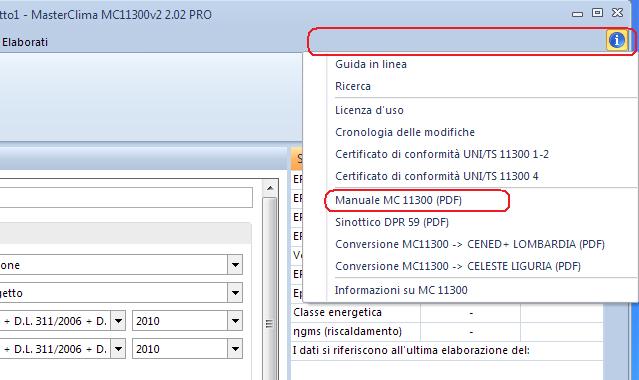Open Conversione MC11300 CELESTE LIGURIA PDF
This screenshot has height=380, width=639.
pyautogui.click(x=458, y=266)
